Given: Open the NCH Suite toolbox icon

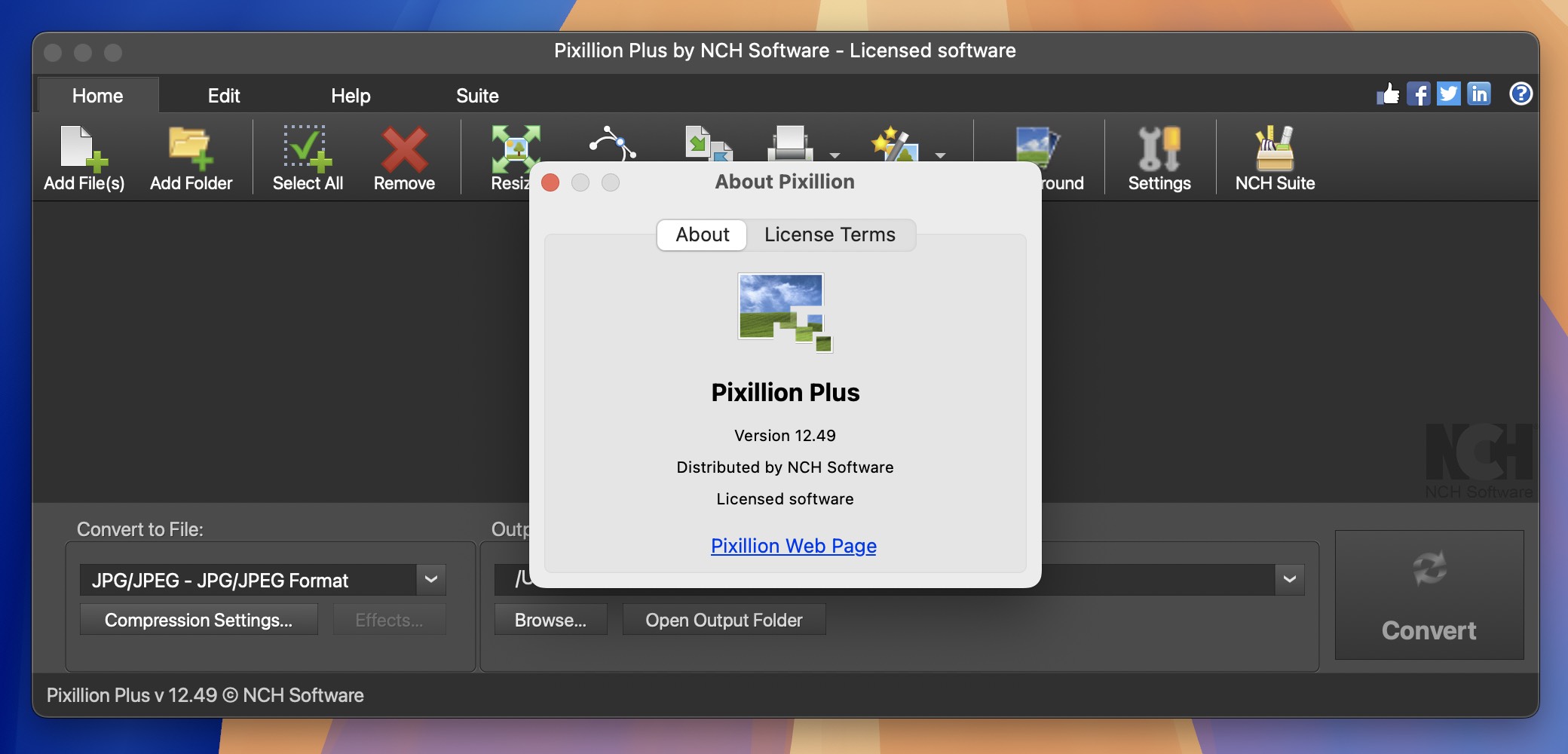Looking at the screenshot, I should (1275, 158).
